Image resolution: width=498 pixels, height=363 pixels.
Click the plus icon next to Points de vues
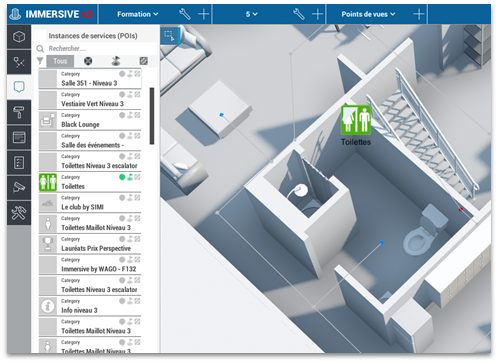point(419,14)
